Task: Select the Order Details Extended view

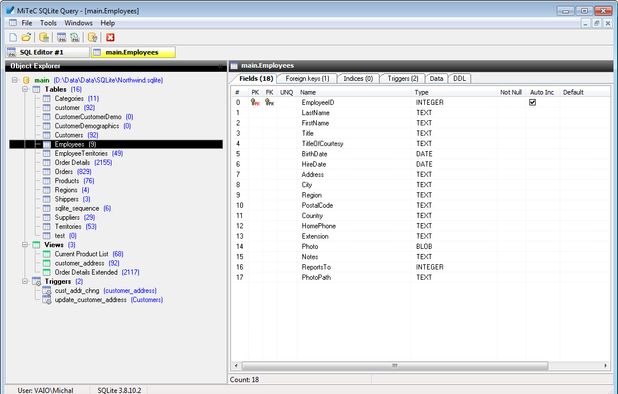Action: (x=97, y=272)
